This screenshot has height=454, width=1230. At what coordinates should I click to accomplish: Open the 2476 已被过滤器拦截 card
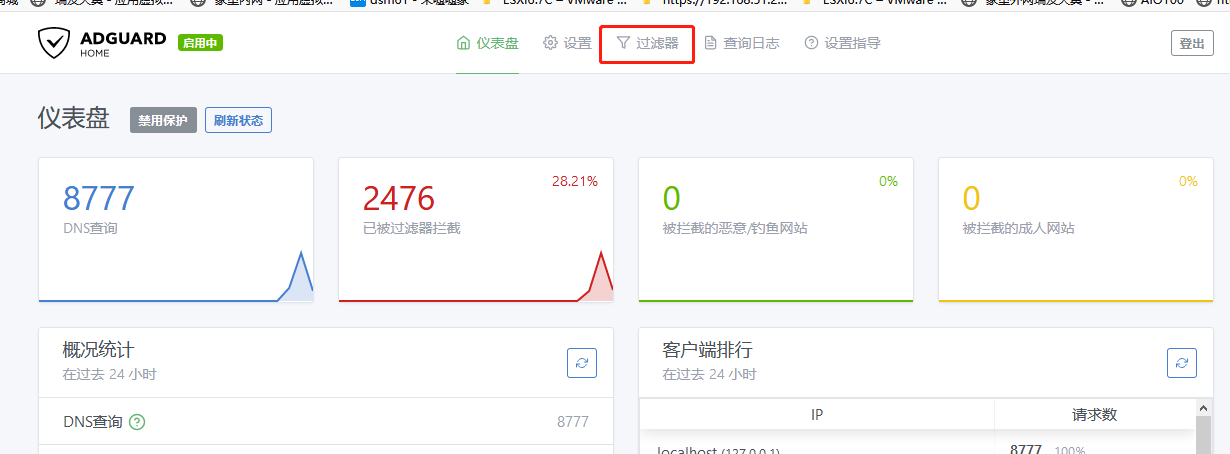click(x=476, y=230)
